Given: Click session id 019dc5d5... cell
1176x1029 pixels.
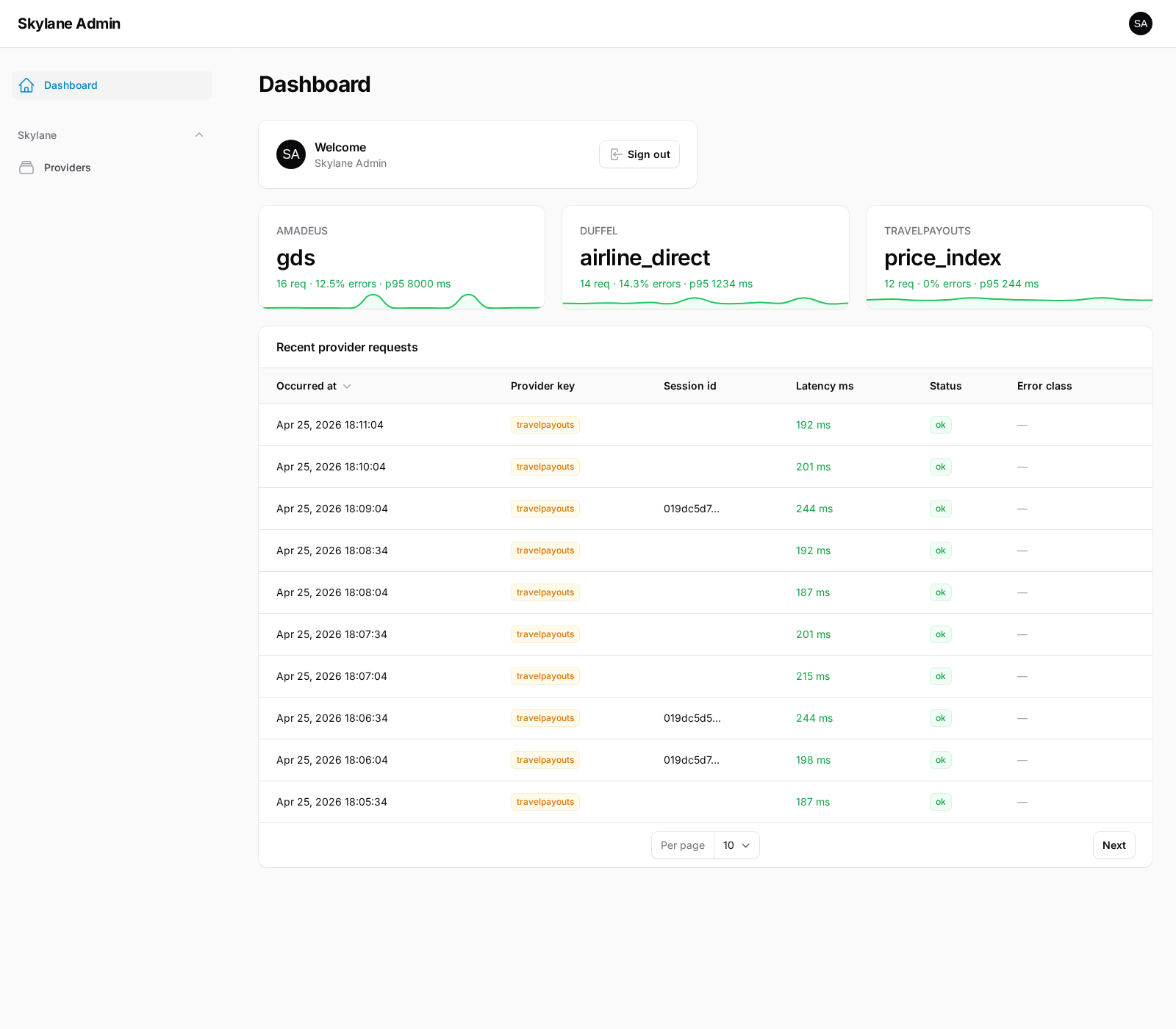Looking at the screenshot, I should [692, 718].
